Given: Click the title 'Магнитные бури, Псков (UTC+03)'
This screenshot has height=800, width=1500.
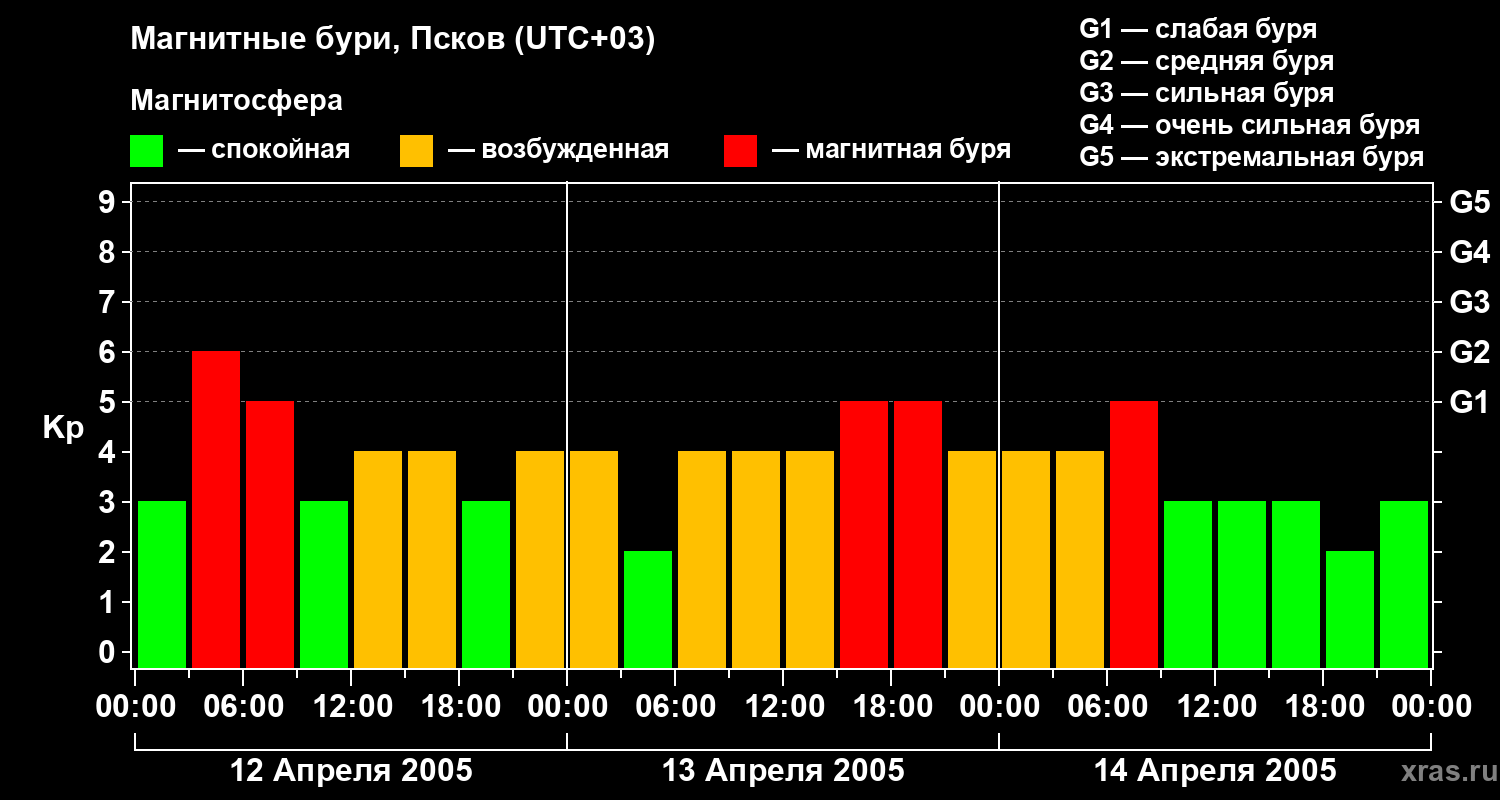Looking at the screenshot, I should tap(393, 41).
